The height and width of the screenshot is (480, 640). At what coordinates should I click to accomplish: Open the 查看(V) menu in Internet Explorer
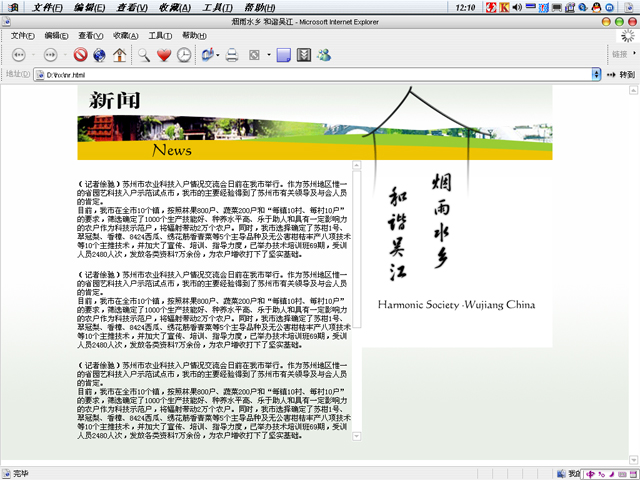(91, 36)
